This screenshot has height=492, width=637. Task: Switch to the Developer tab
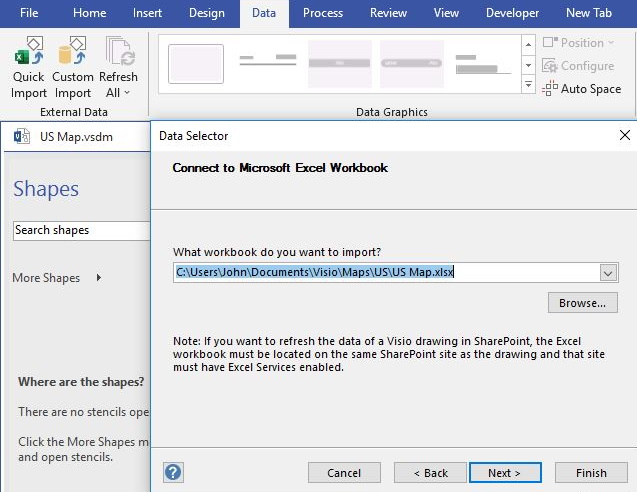[512, 13]
